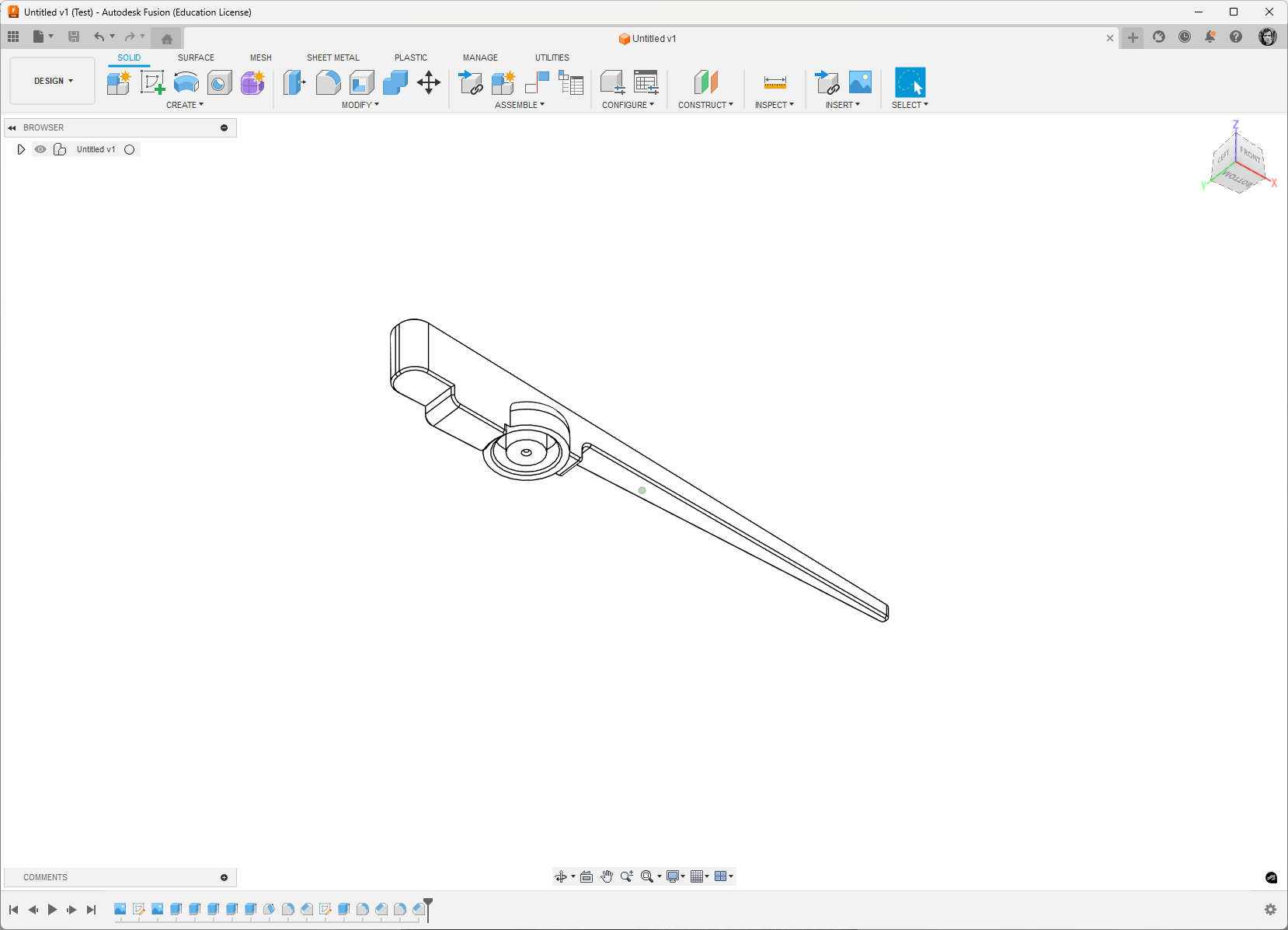This screenshot has width=1288, height=930.
Task: Open the Create Form purple icon
Action: [x=252, y=82]
